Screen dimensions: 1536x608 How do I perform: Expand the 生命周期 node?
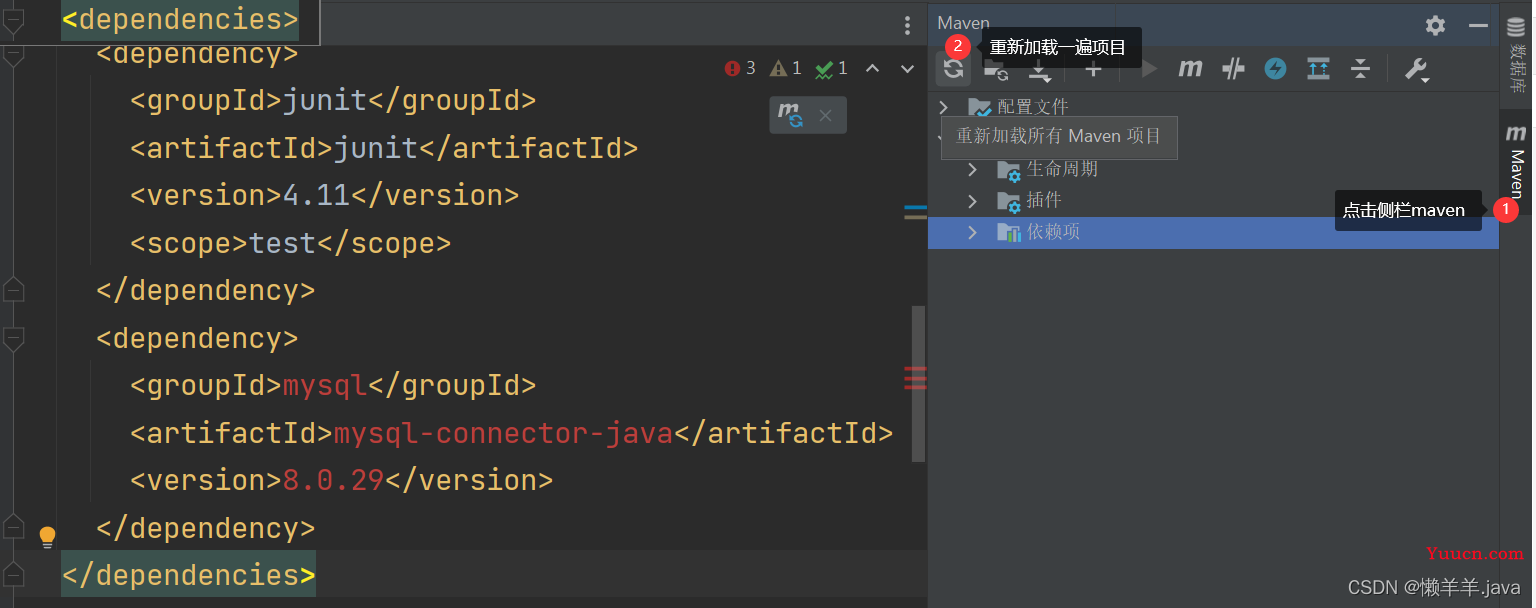(972, 170)
